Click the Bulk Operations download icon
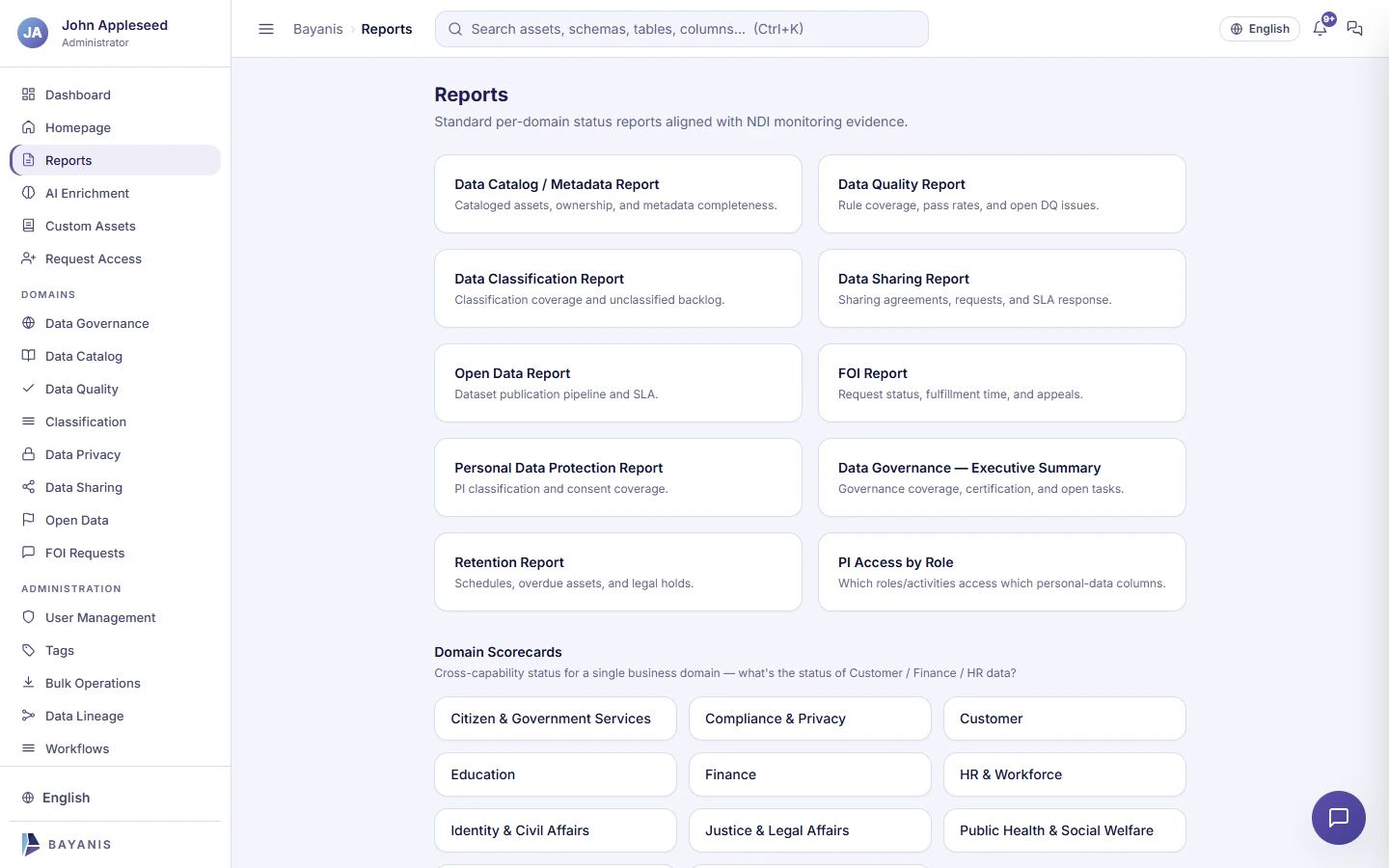 (x=28, y=683)
